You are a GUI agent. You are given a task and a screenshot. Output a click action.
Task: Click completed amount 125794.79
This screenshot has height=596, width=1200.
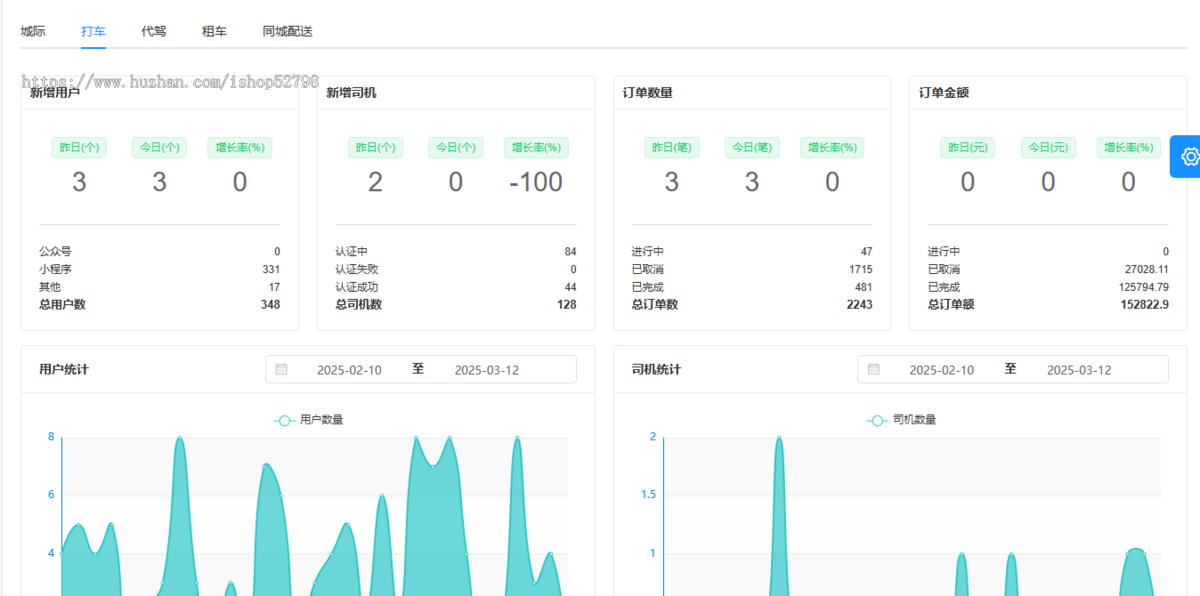(1144, 287)
